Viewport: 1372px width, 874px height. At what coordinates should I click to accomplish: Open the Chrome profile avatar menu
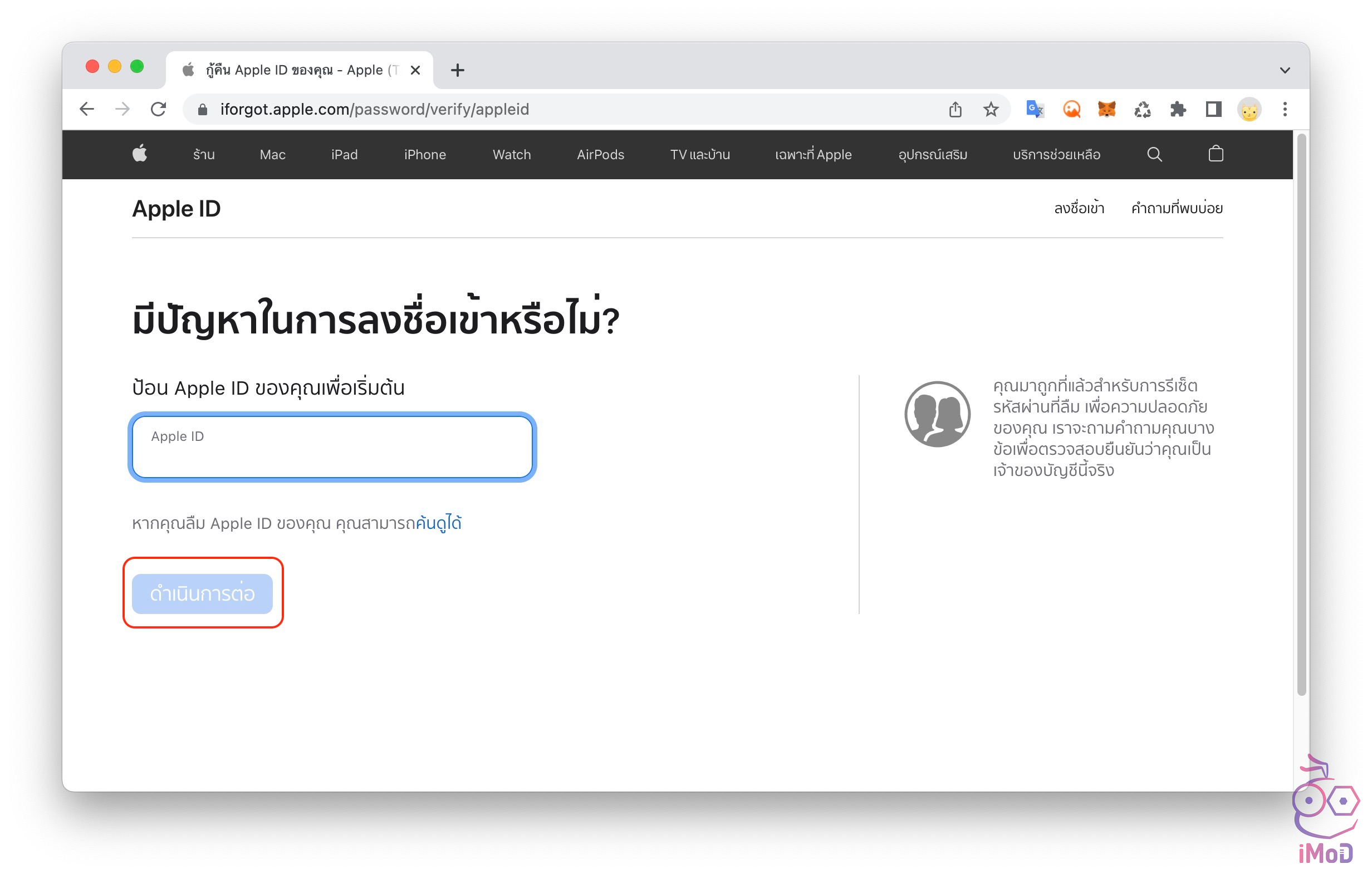(x=1249, y=110)
